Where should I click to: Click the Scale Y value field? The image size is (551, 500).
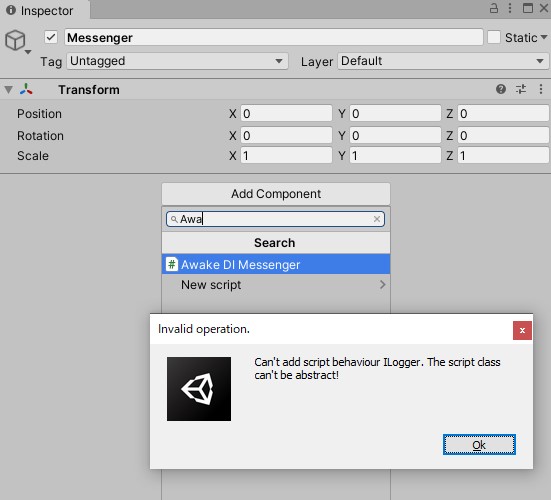pos(395,155)
